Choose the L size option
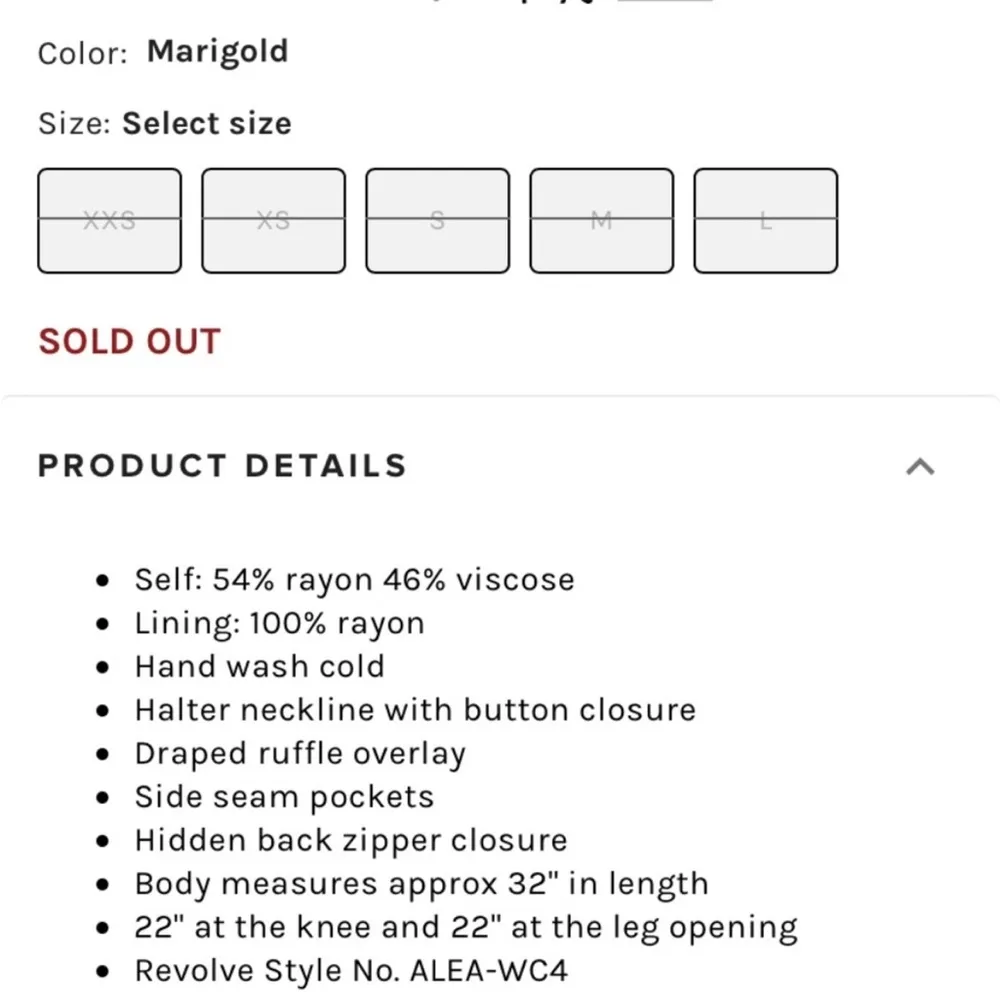Viewport: 1000px width, 1000px height. [x=765, y=221]
